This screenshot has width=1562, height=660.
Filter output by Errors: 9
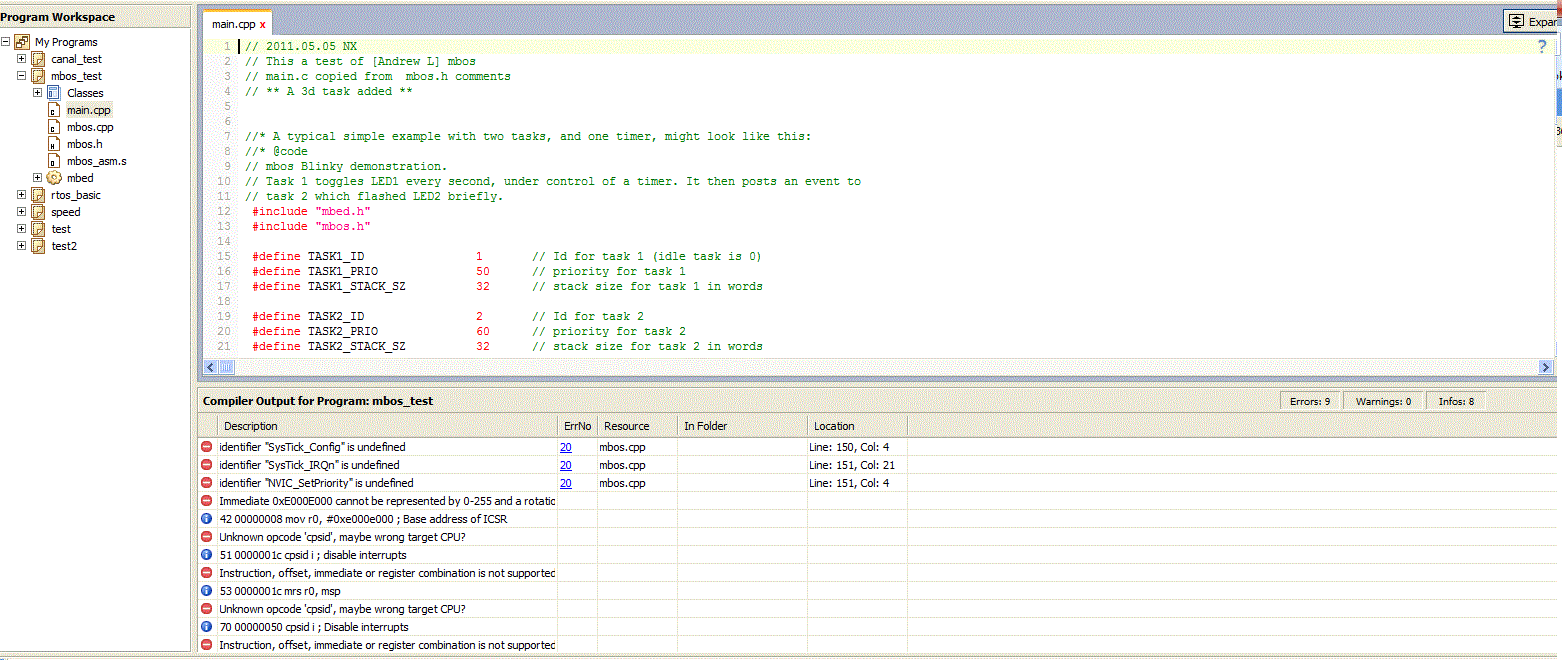[x=1309, y=401]
